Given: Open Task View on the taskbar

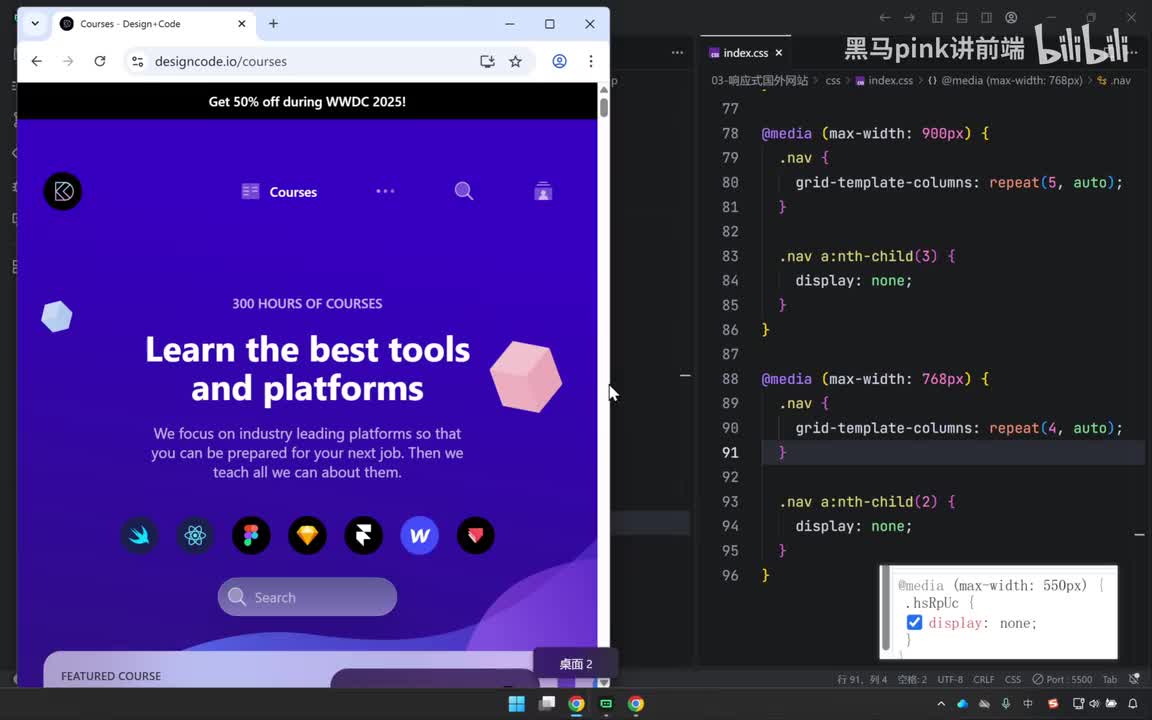Looking at the screenshot, I should coord(547,704).
